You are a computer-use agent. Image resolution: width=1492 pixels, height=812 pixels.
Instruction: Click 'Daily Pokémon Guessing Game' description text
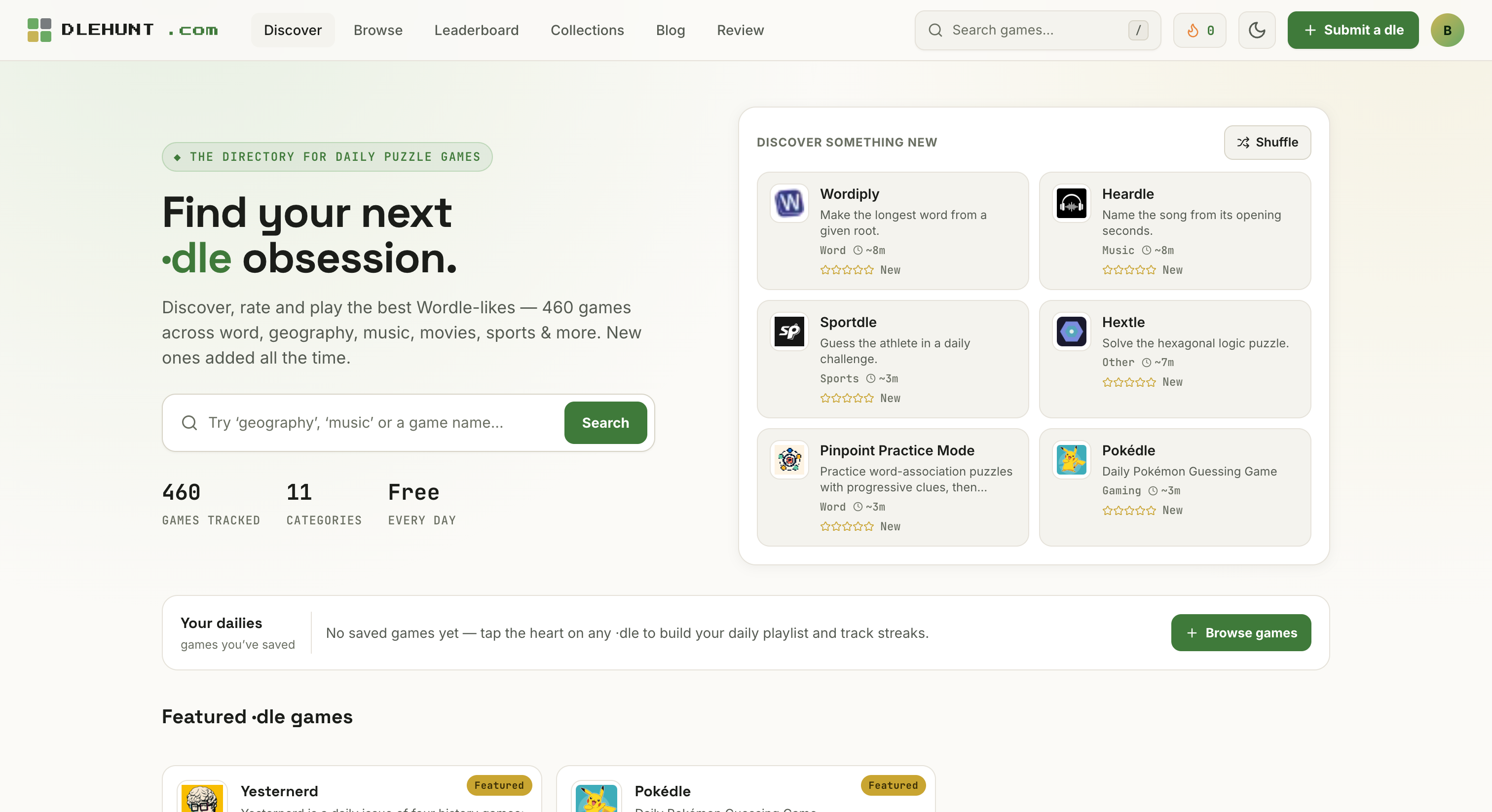coord(1189,472)
